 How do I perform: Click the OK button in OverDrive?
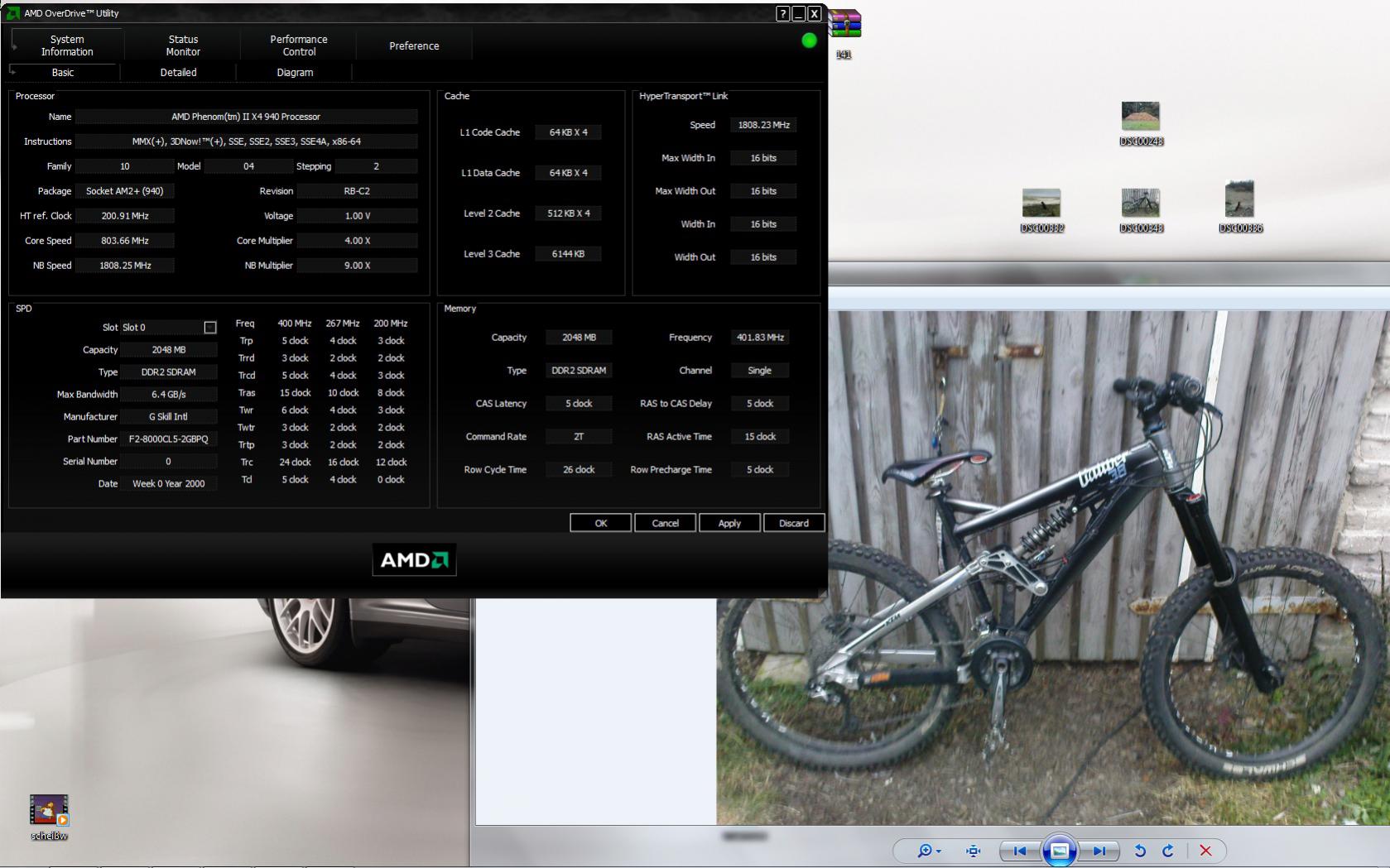pos(600,523)
